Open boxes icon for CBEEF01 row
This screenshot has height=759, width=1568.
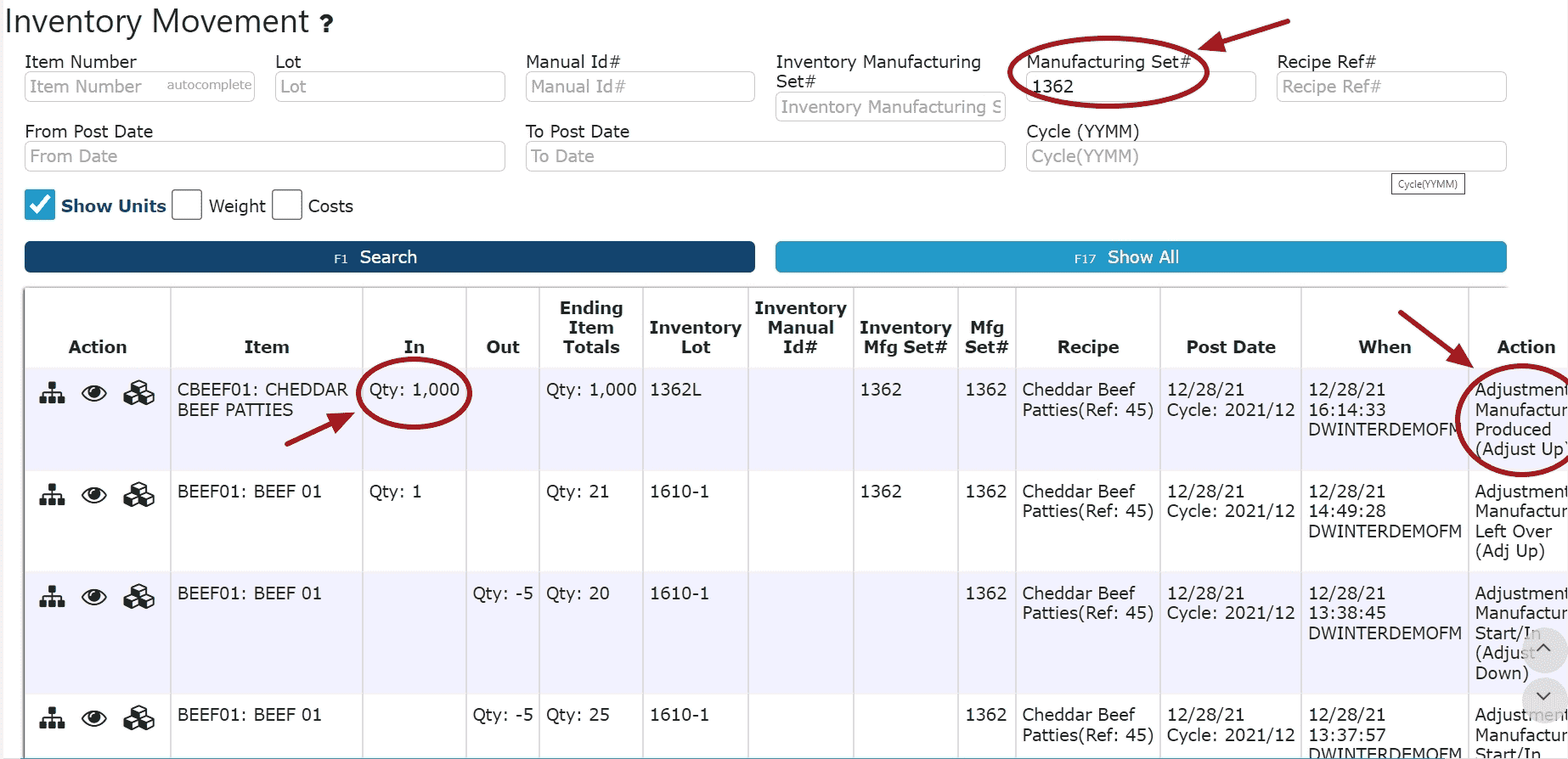click(139, 393)
